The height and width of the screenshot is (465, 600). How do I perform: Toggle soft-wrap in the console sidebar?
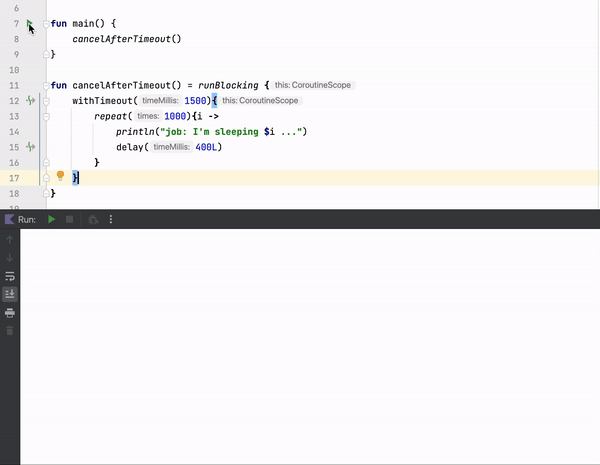coord(10,276)
